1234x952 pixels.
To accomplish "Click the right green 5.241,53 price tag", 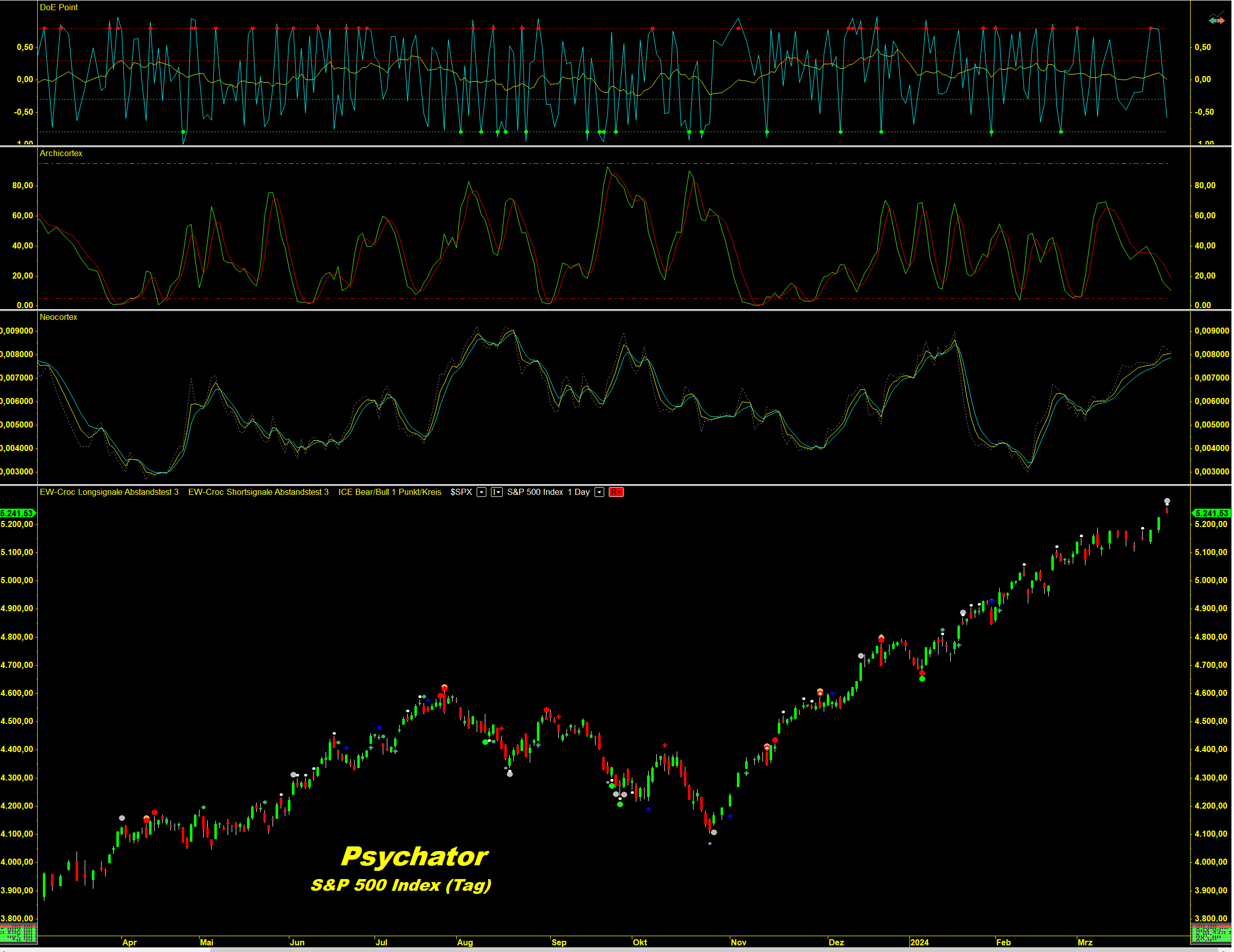I will click(1211, 513).
